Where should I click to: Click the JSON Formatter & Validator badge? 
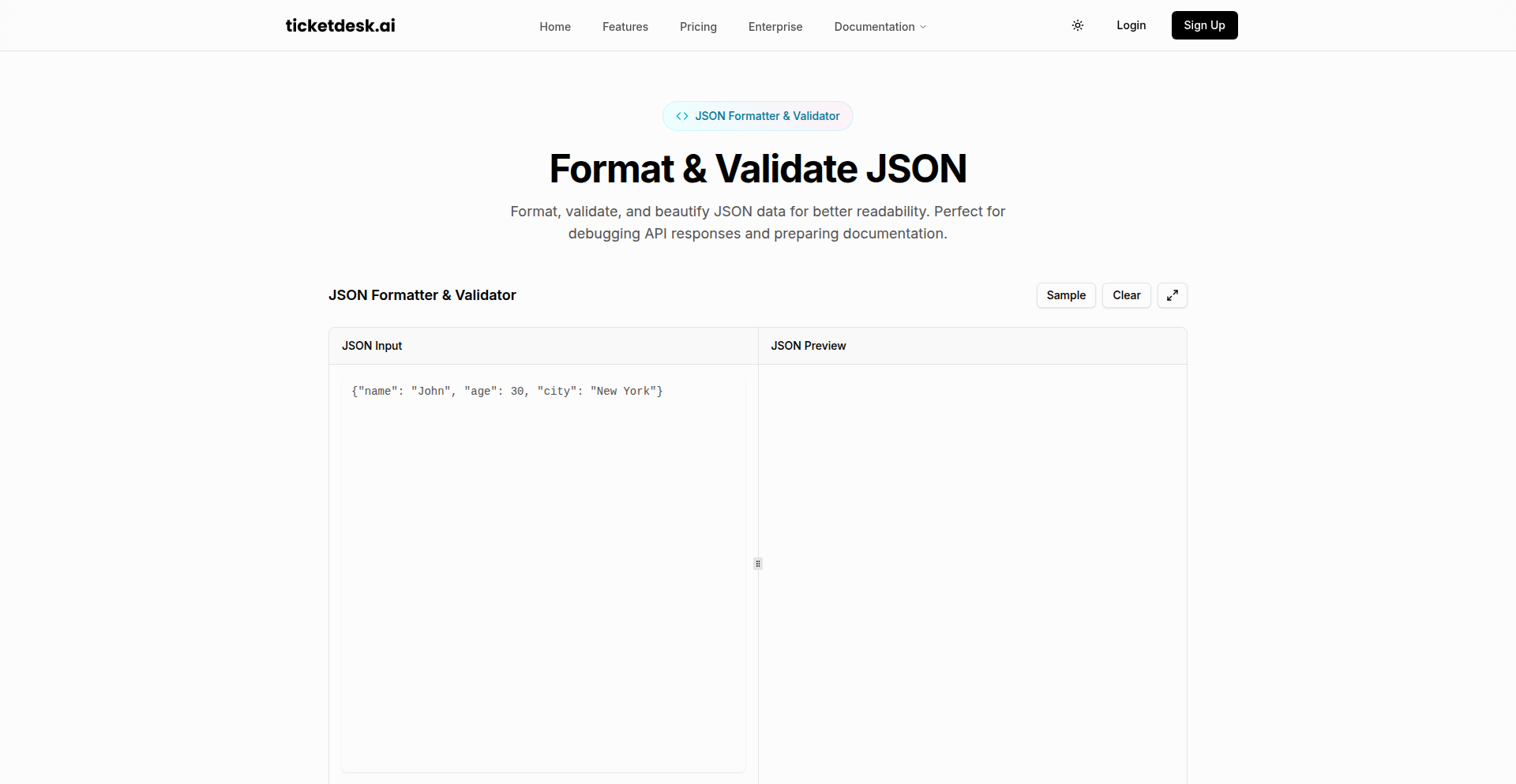coord(758,116)
